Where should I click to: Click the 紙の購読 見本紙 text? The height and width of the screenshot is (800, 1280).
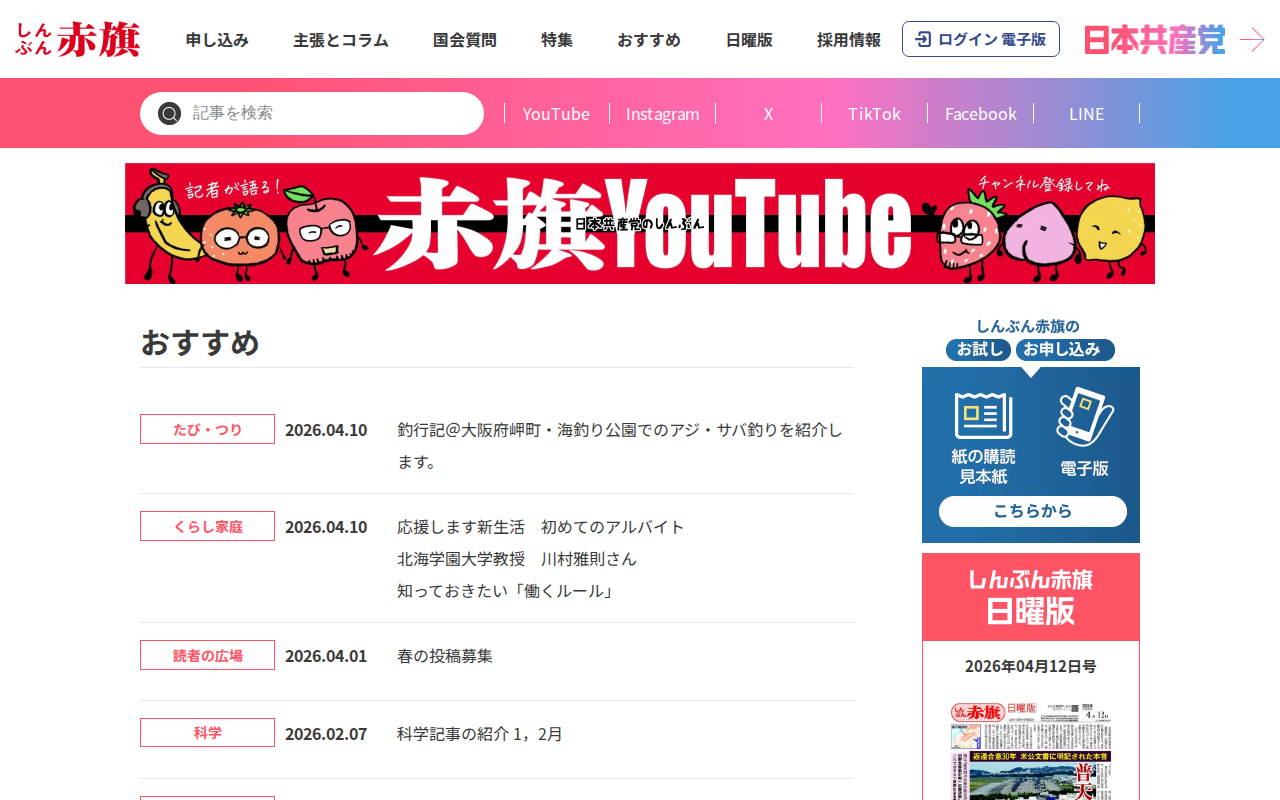pyautogui.click(x=983, y=466)
